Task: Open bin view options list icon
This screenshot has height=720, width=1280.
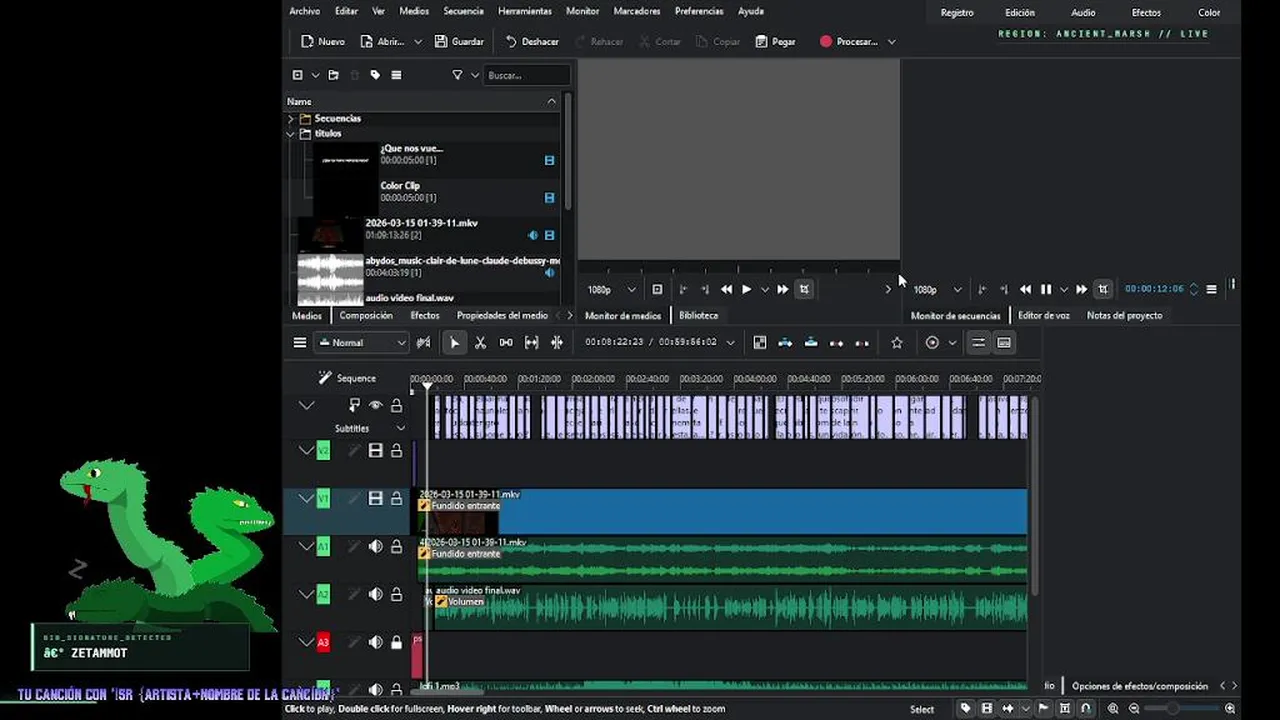Action: coord(396,75)
